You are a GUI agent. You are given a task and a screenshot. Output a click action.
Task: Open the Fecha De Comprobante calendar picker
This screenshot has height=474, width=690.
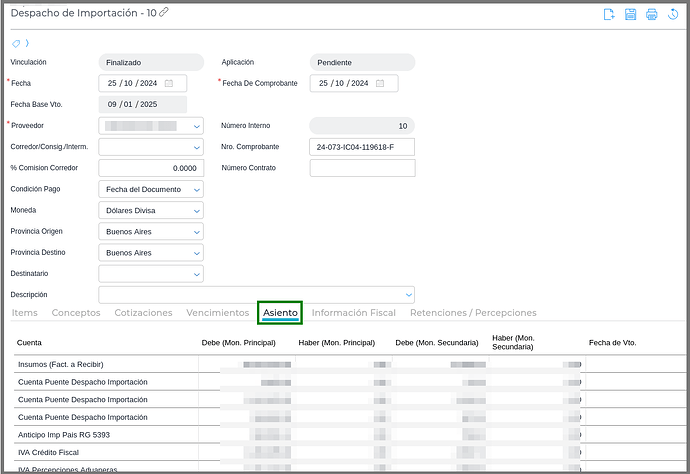point(380,83)
